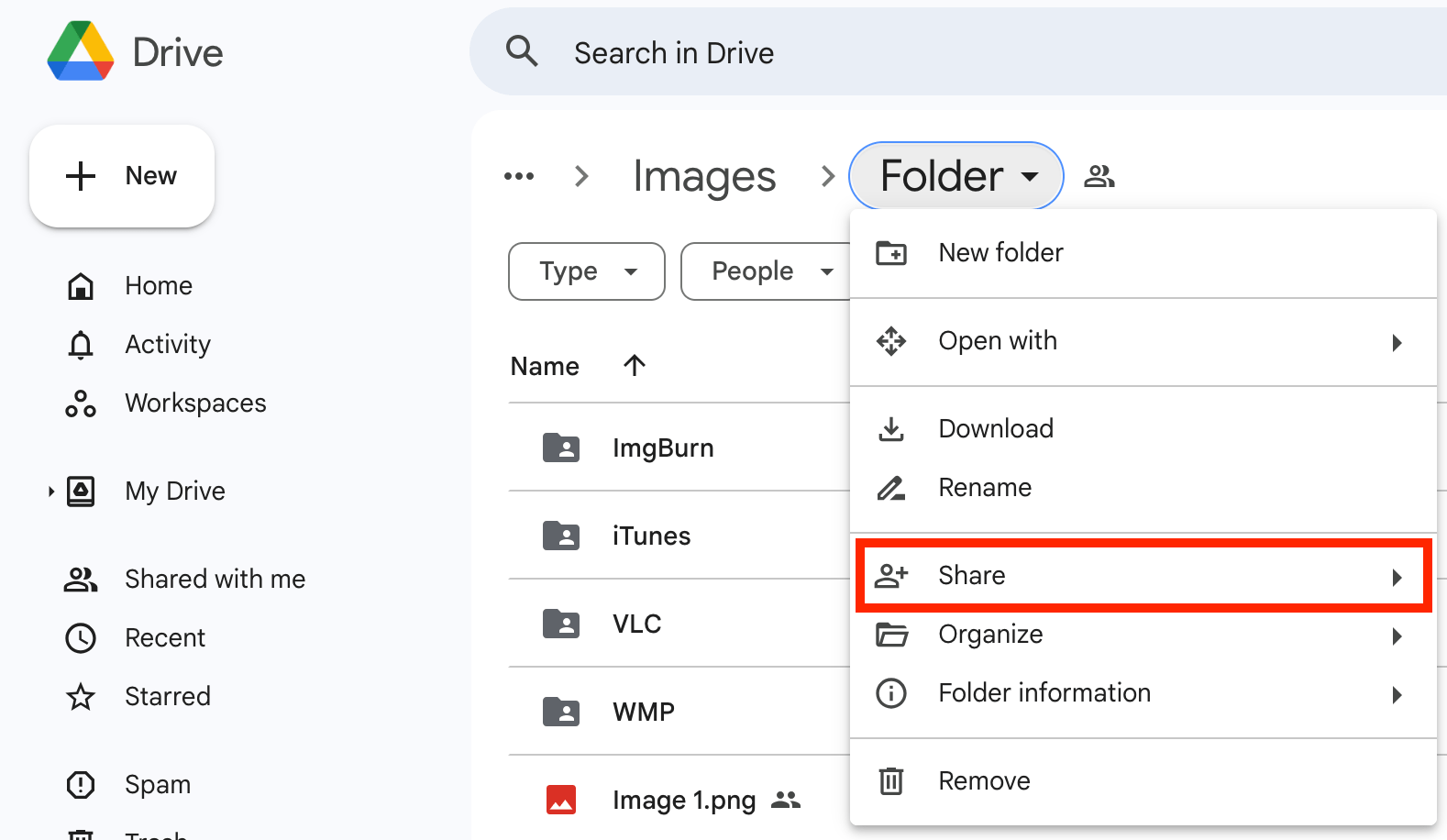Open Activity in the sidebar
Screen dimensions: 1447x840
point(168,345)
